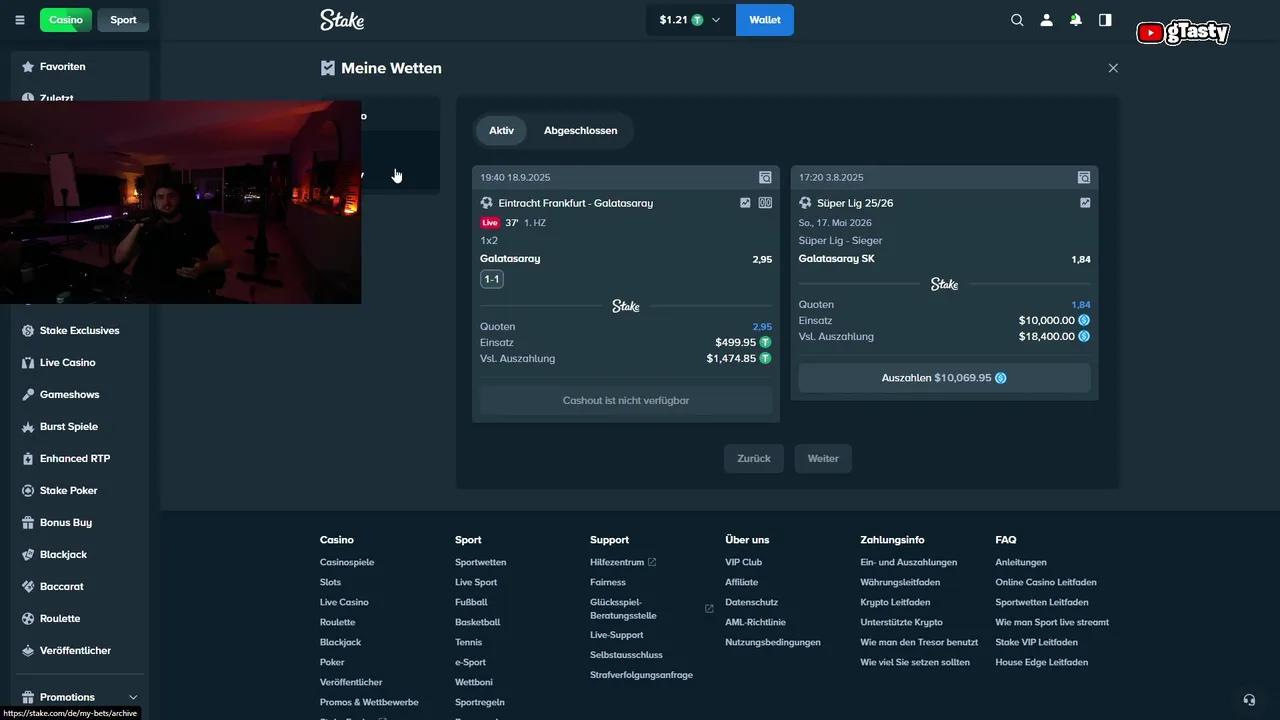Open statistics icon for Süper Lig 25/26
The width and height of the screenshot is (1280, 720).
coord(1085,203)
